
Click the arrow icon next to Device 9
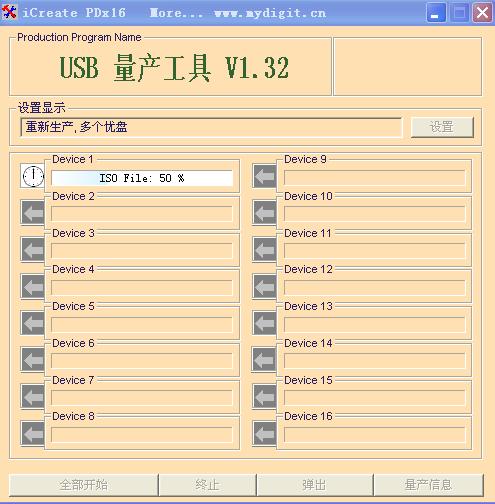coord(264,176)
